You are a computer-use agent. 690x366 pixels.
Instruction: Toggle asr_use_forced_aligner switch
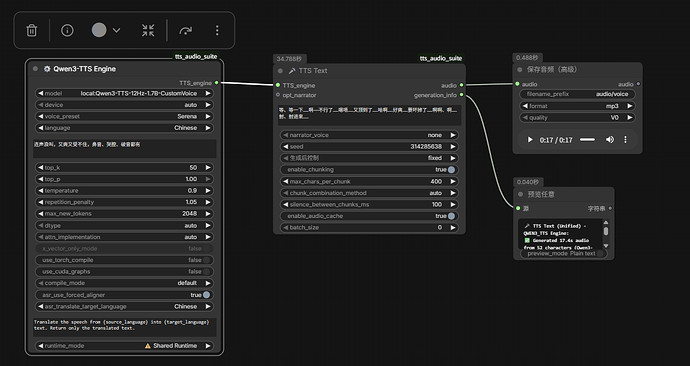coord(206,295)
